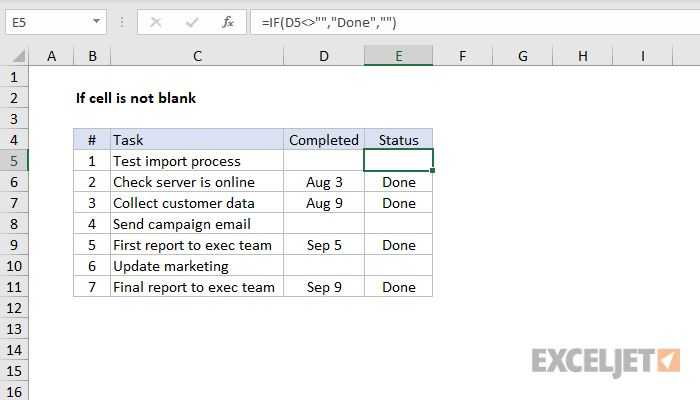Click the 'Aug 9' completed date cell

[x=324, y=203]
